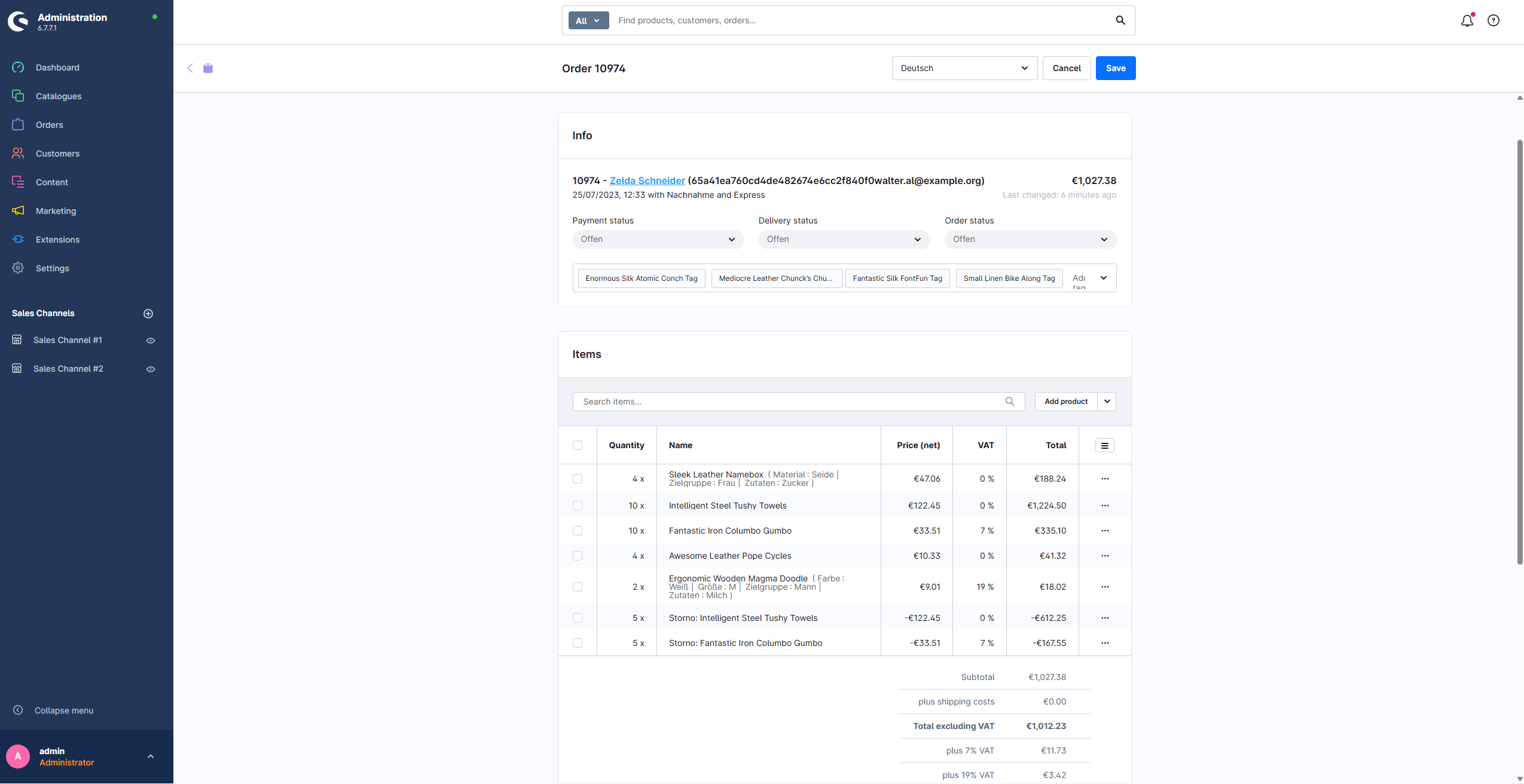Click the search magnifier icon in top bar
This screenshot has height=784, width=1524.
(x=1120, y=20)
